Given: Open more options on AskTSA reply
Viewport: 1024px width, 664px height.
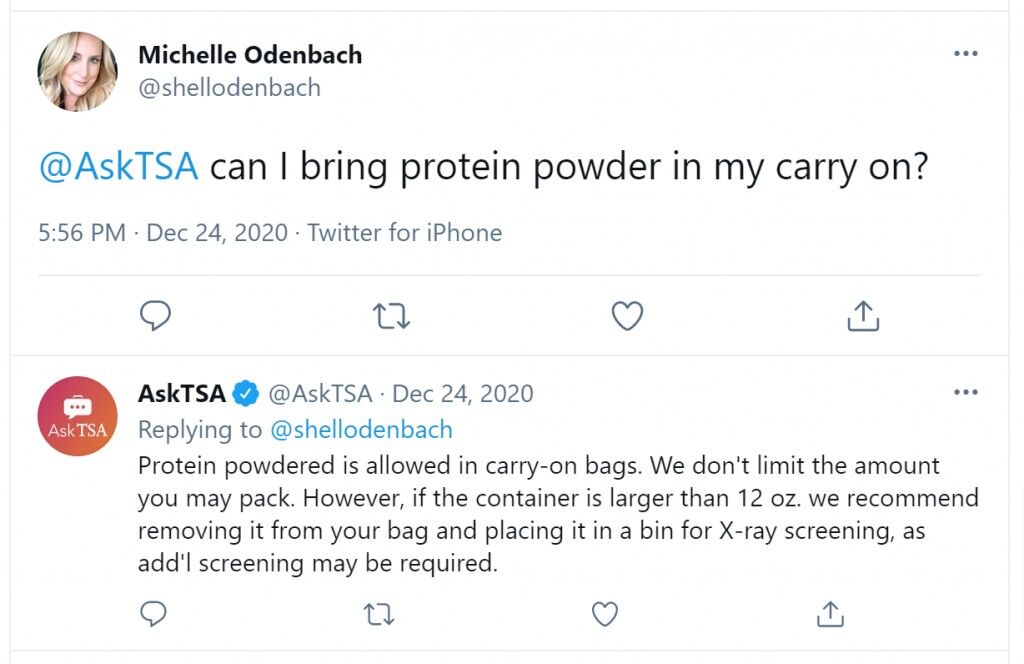Looking at the screenshot, I should [x=966, y=392].
